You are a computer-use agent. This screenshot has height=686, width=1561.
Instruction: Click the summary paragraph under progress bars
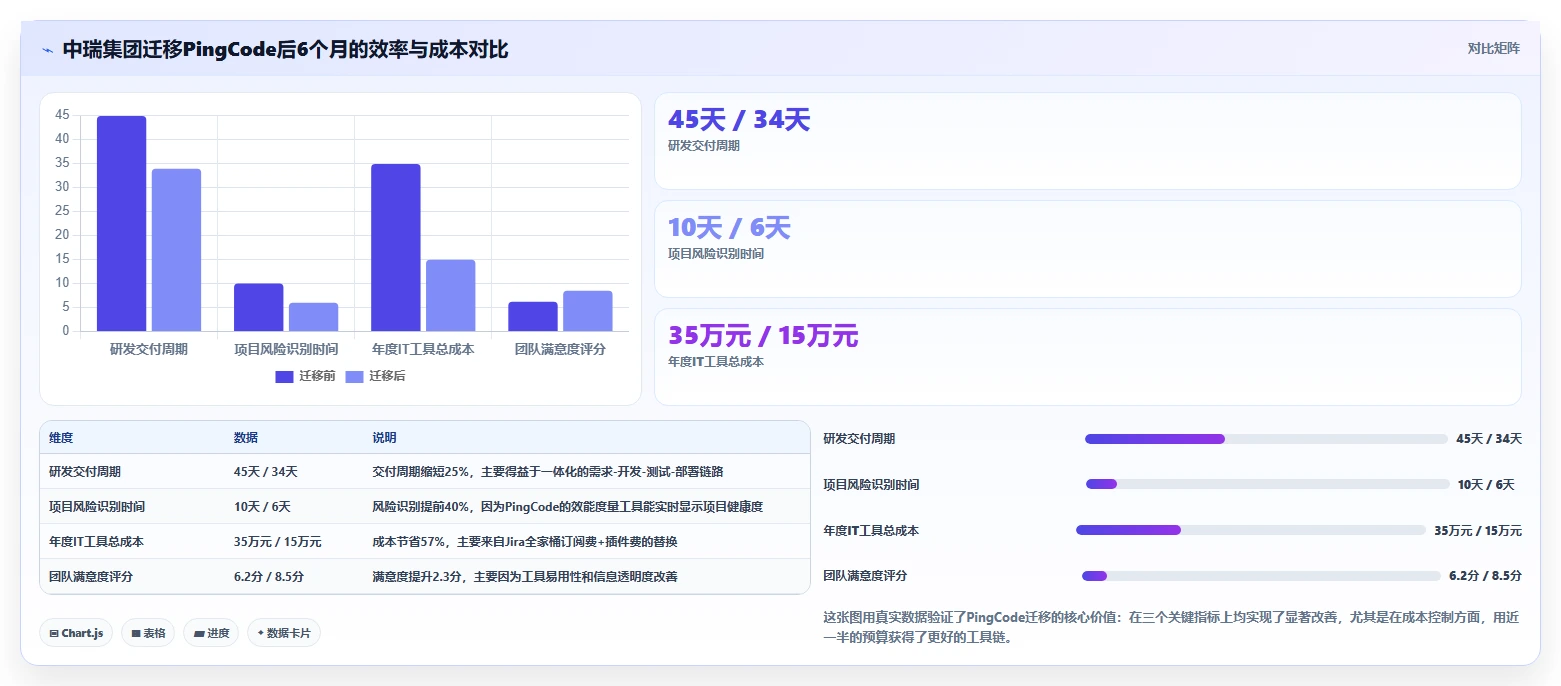coord(1172,627)
